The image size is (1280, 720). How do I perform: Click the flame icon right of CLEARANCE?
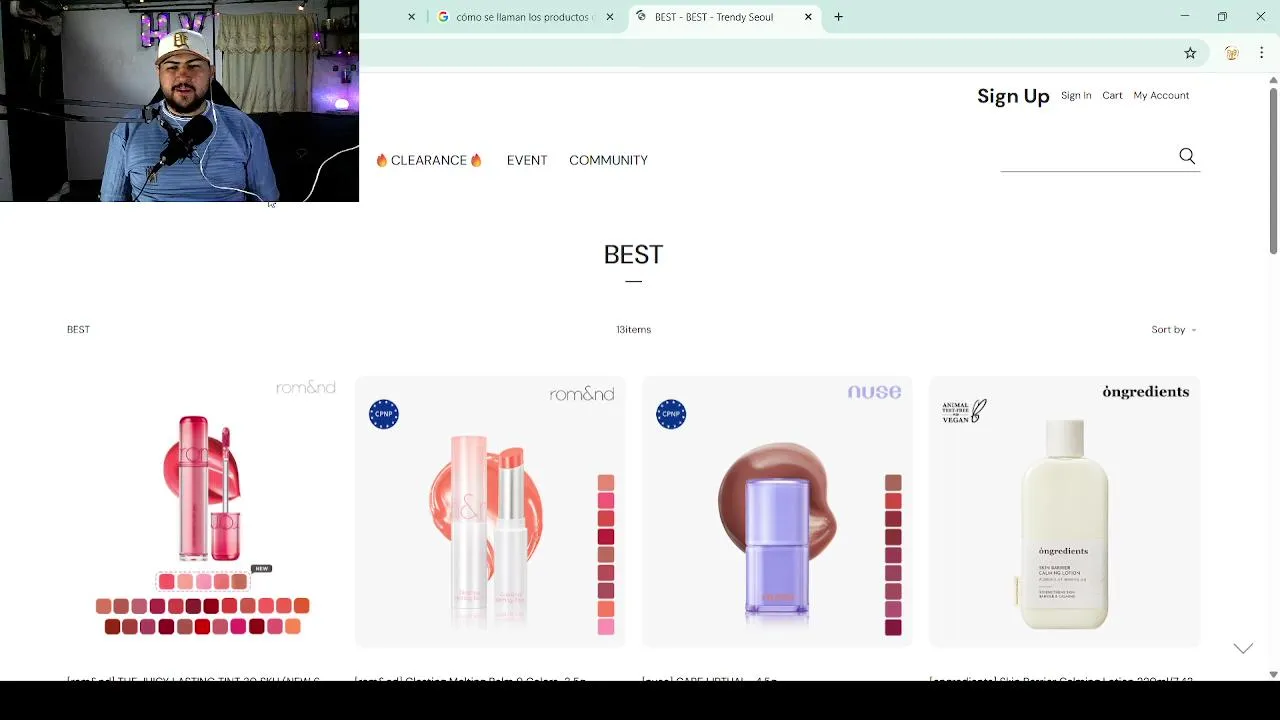[x=476, y=160]
